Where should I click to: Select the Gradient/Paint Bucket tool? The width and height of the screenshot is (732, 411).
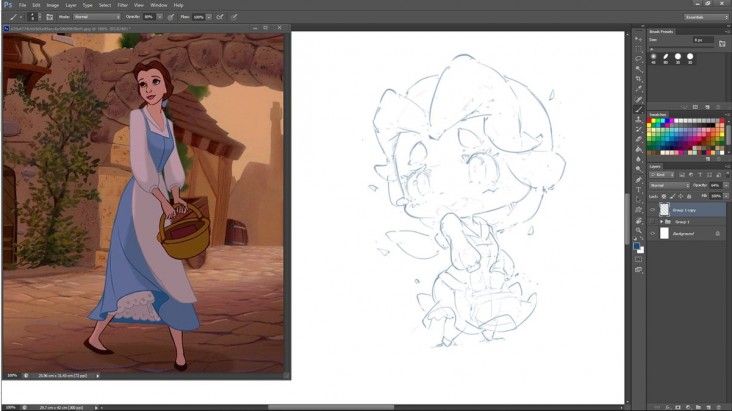pos(638,149)
